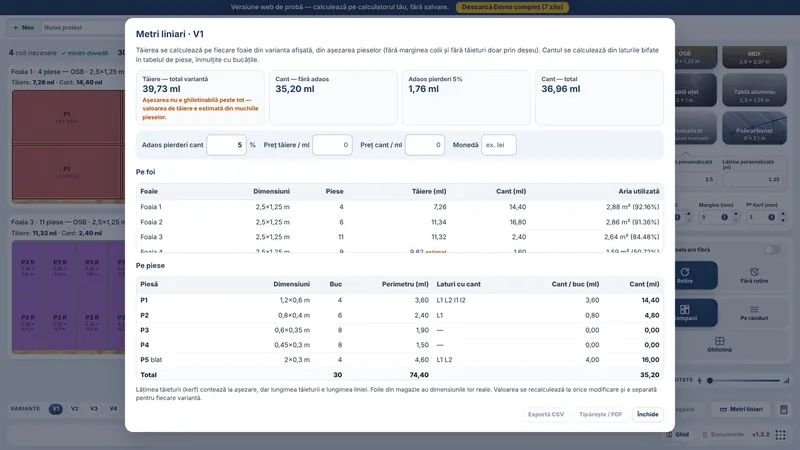The height and width of the screenshot is (450, 800).
Task: Switch to variant V4
Action: tap(113, 409)
